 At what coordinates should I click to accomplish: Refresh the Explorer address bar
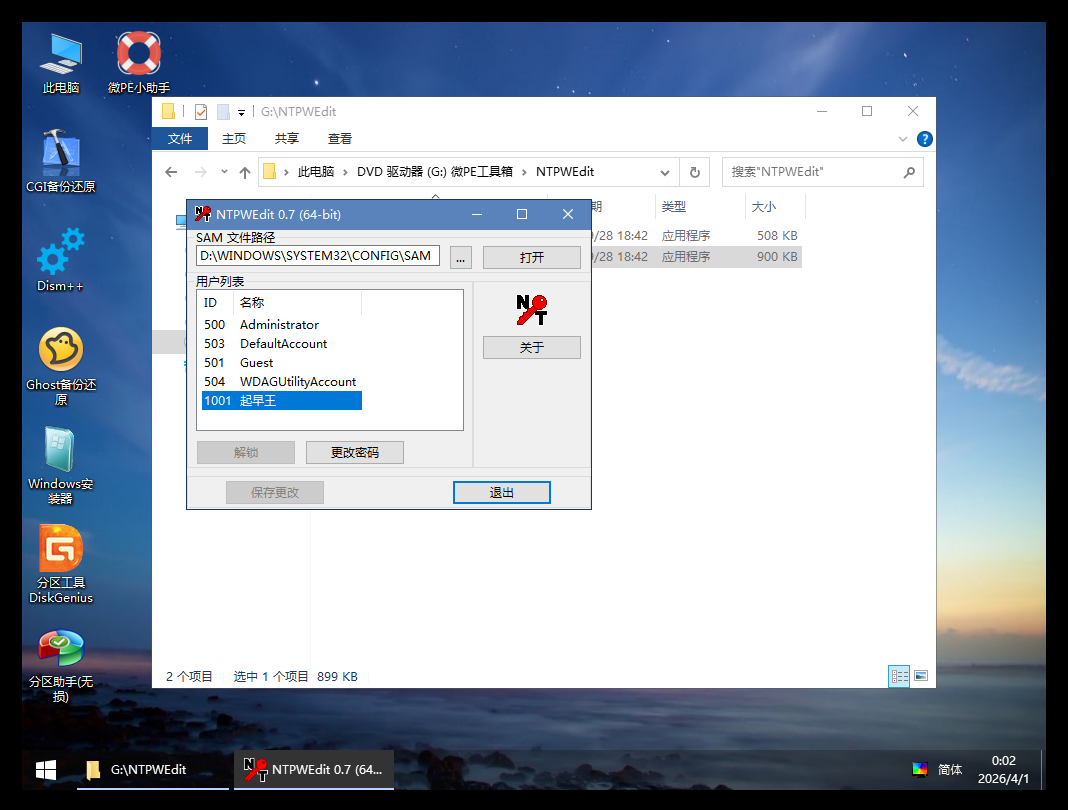[695, 172]
